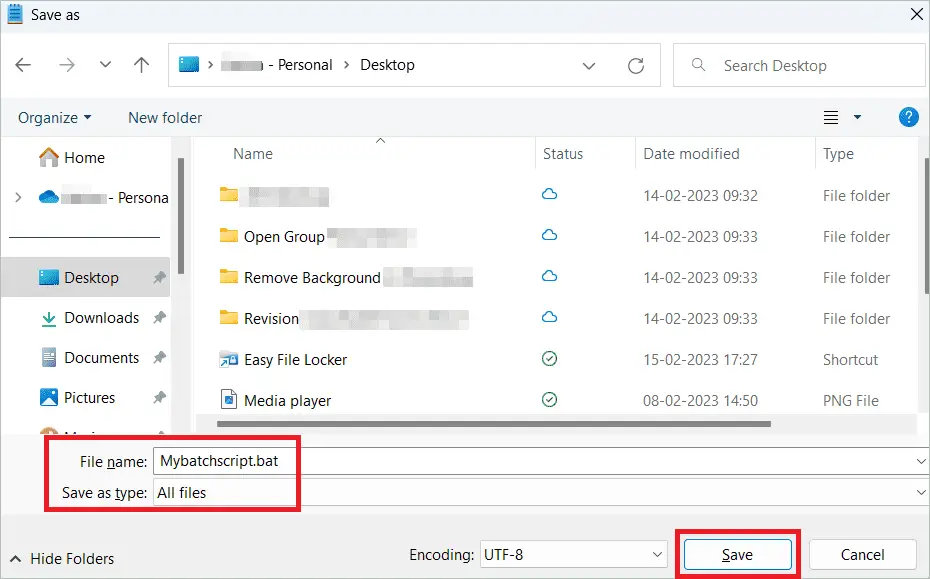
Task: Expand the breadcrumb chevron after Desktop
Action: coord(589,64)
